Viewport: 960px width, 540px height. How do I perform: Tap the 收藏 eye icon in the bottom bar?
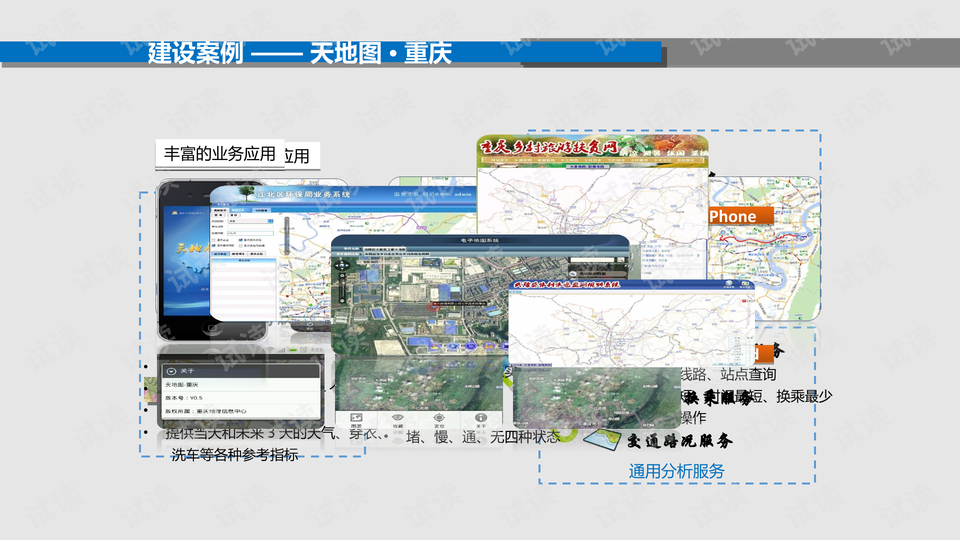tap(398, 418)
